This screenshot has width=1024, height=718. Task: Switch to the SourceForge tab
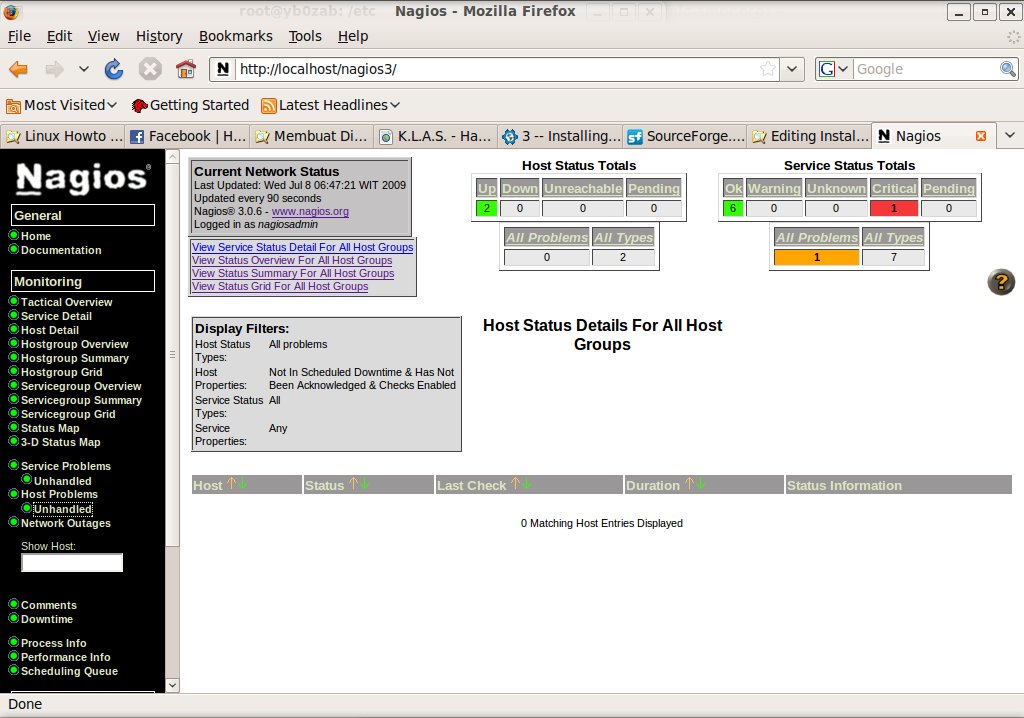pos(684,136)
